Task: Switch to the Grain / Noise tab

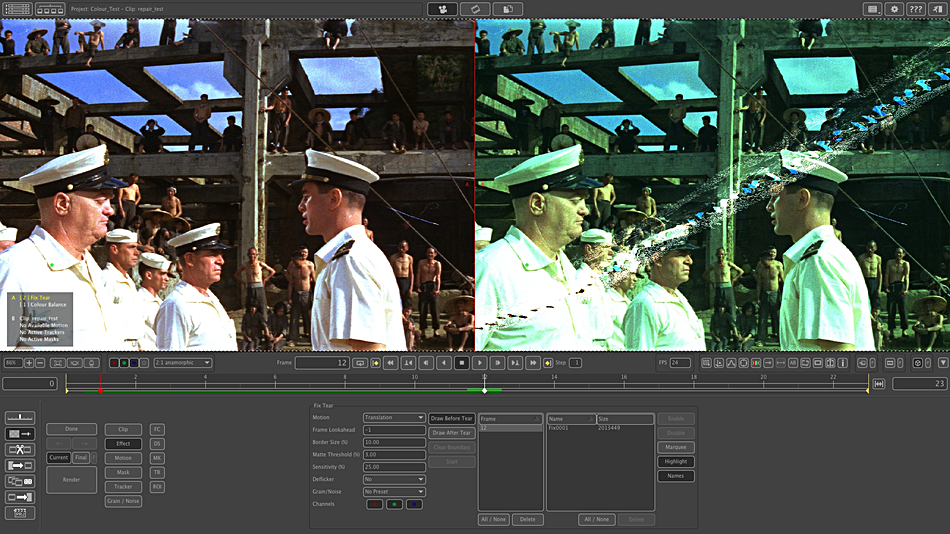Action: pos(123,501)
